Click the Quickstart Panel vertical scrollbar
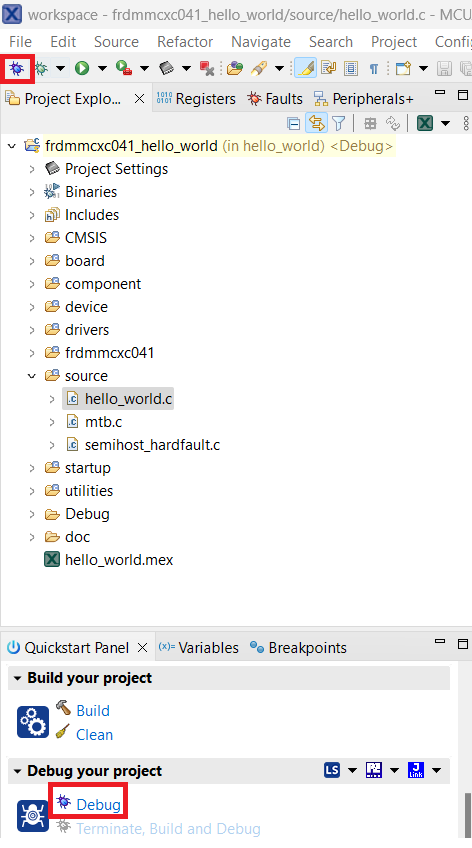The height and width of the screenshot is (848, 472). [x=468, y=815]
